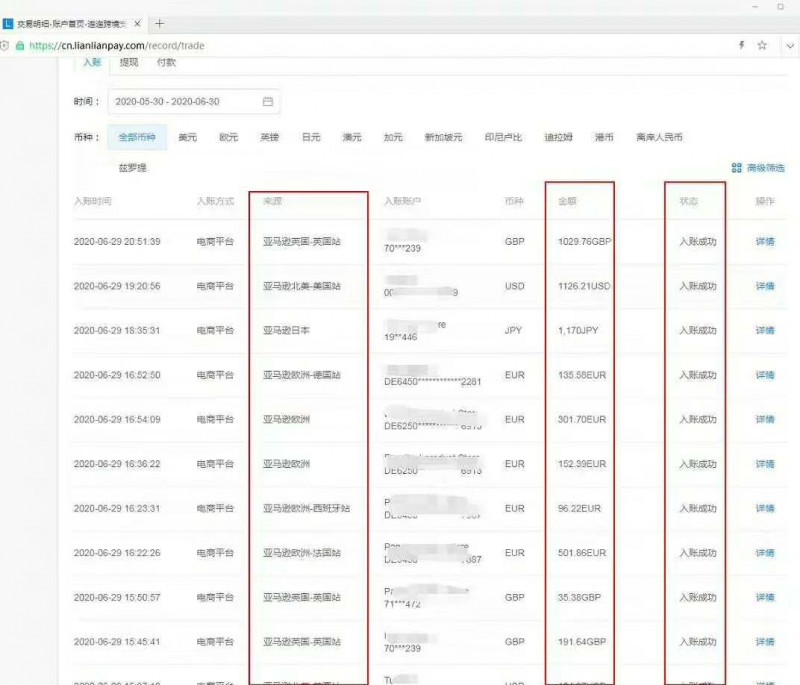
Task: Click the 入账账户 column header
Action: pos(403,201)
